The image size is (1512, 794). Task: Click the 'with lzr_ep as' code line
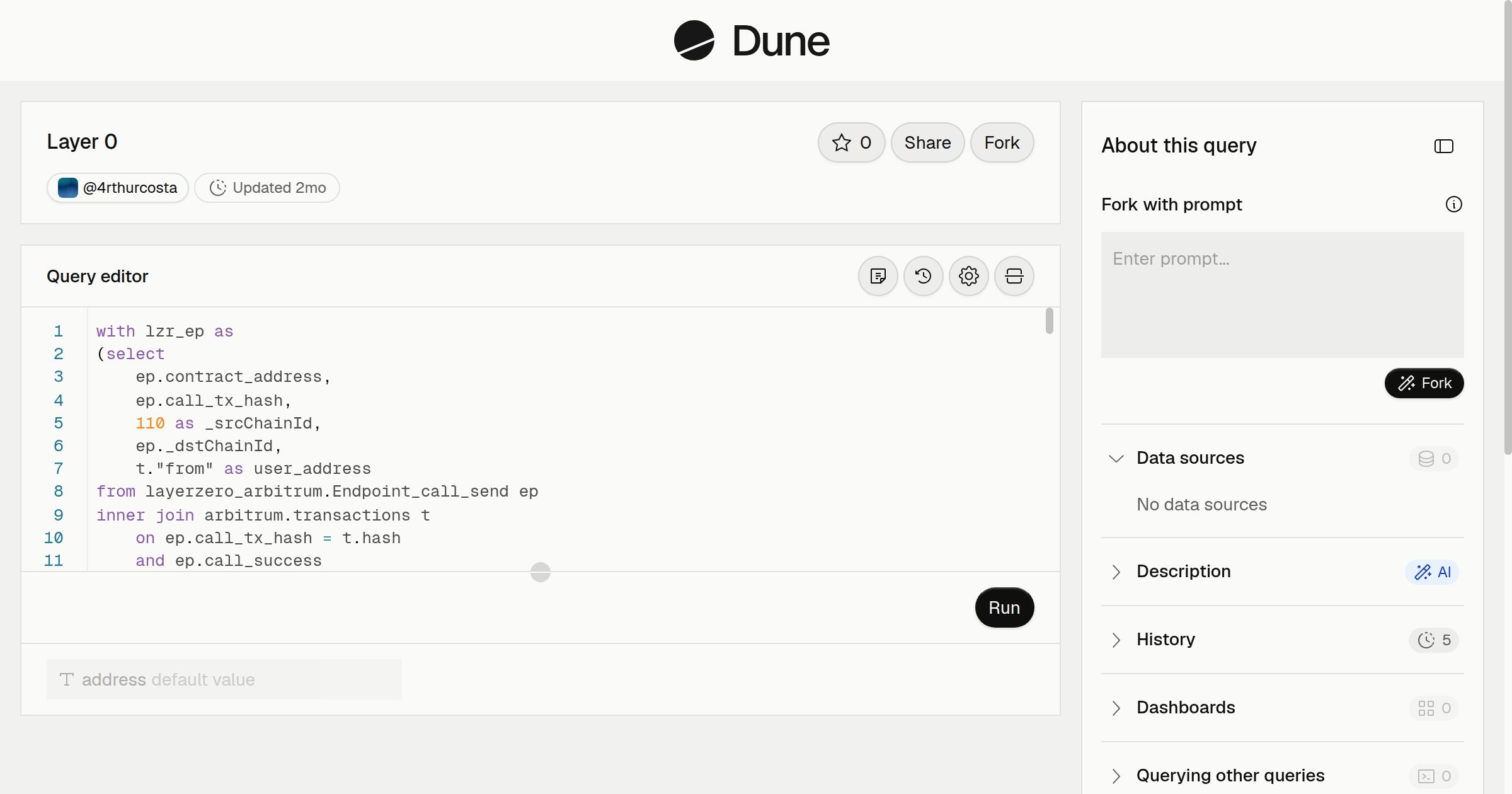pos(164,331)
